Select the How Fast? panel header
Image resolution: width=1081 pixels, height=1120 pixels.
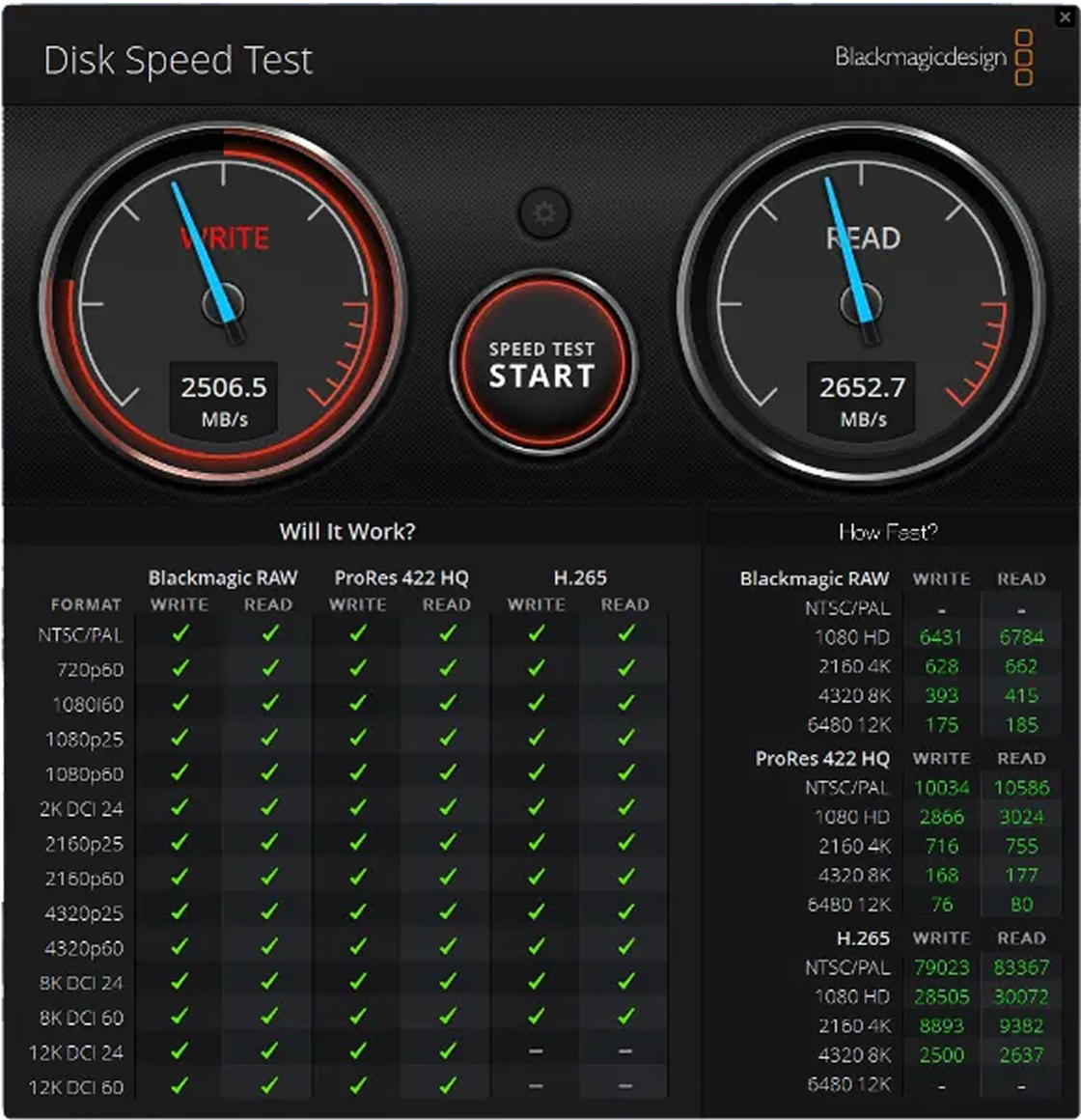coord(888,531)
